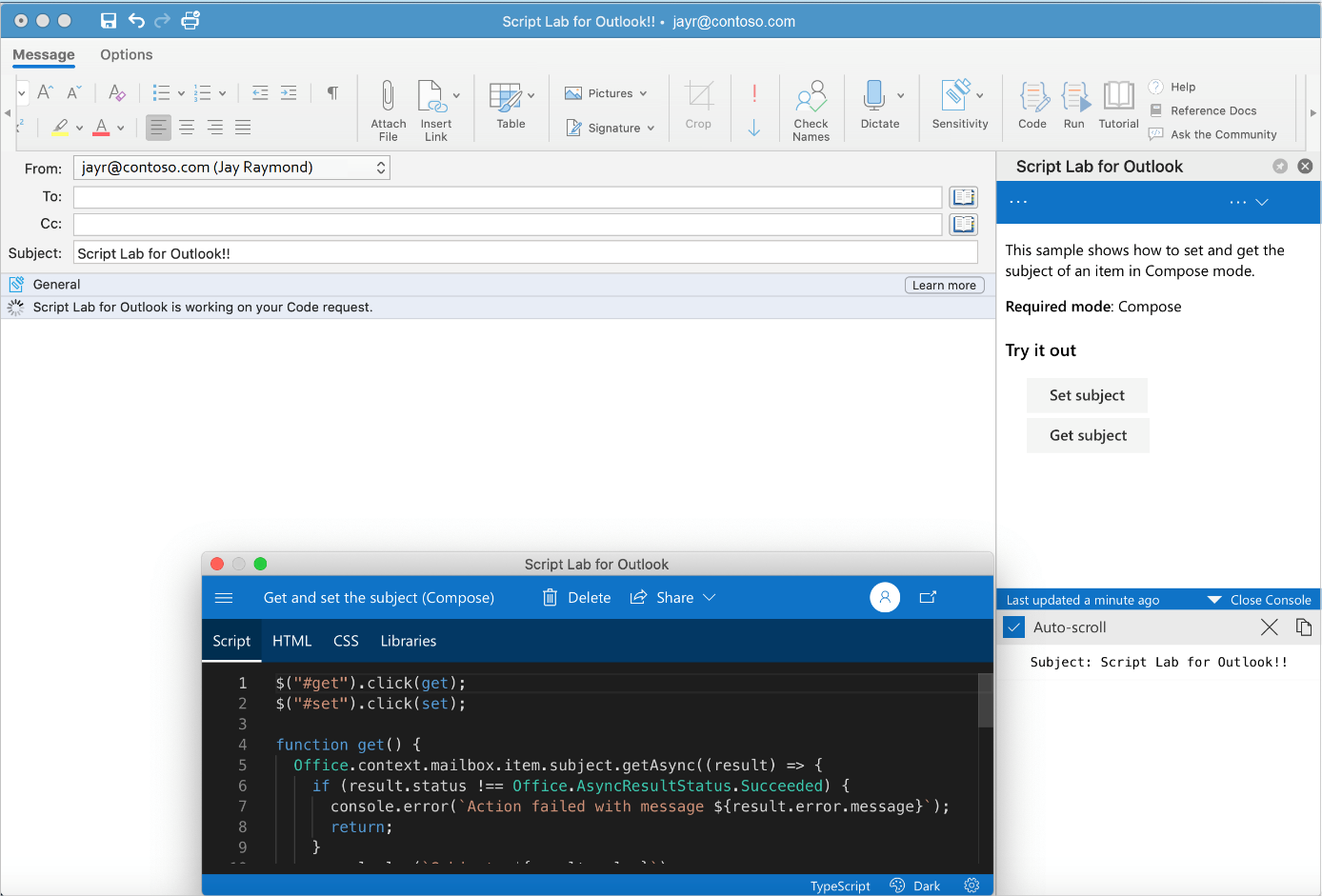Switch to the Options ribbon tab

click(x=126, y=55)
